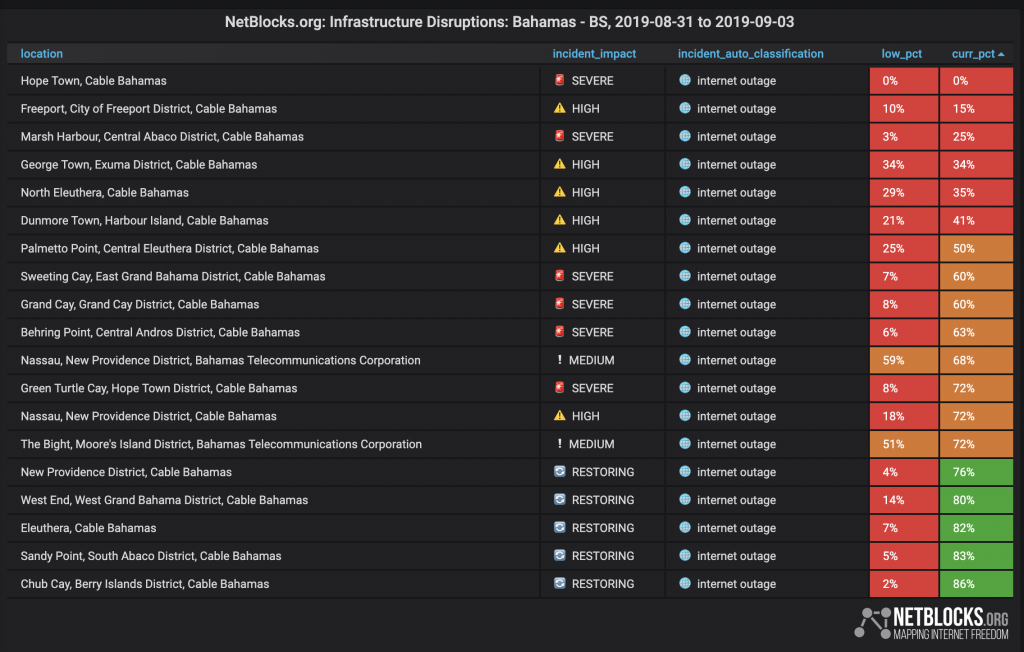Click warning icon for Nassau Cable Bahamas row
Screen dimensions: 1024x652
(560, 416)
